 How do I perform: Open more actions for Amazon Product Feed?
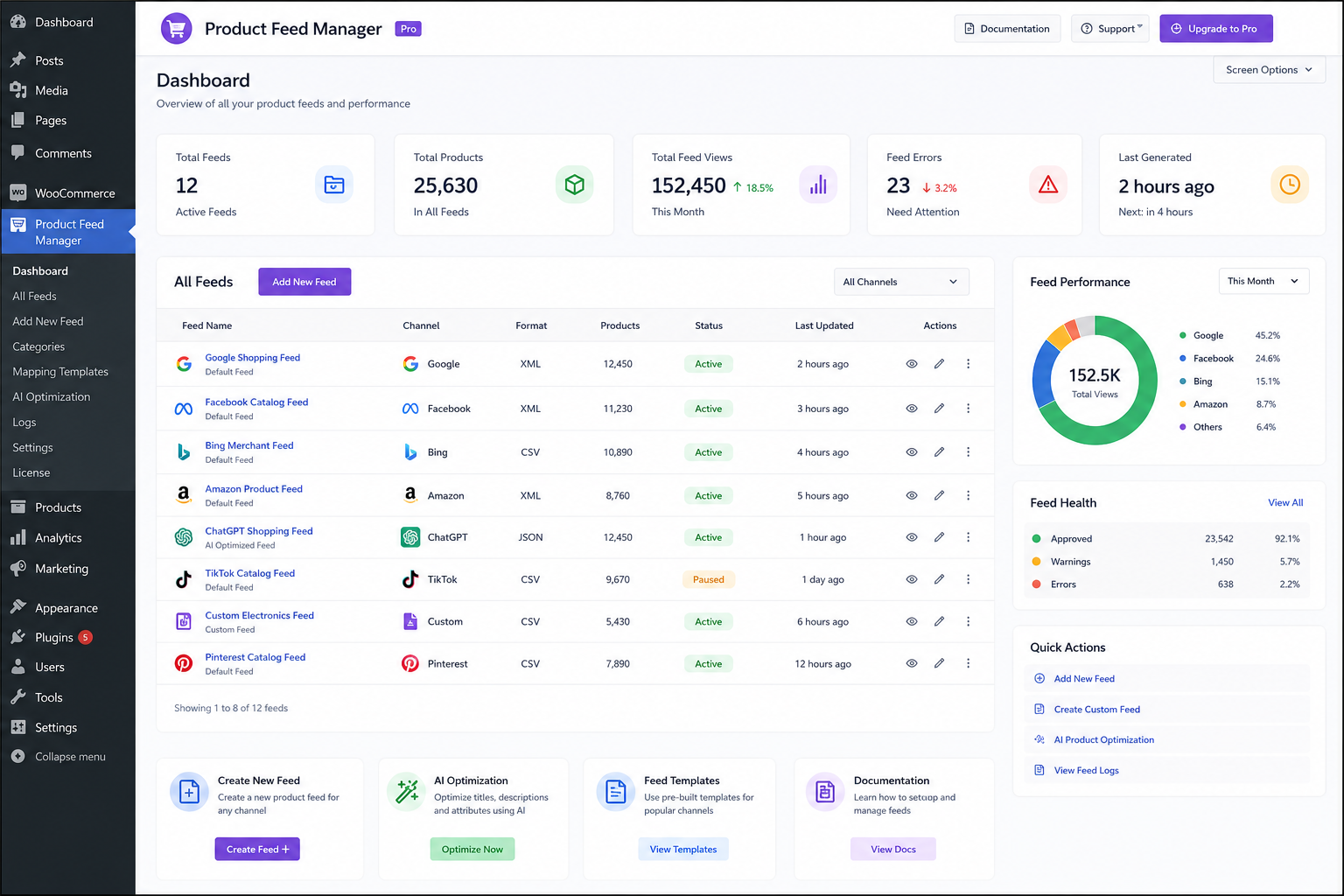[968, 495]
